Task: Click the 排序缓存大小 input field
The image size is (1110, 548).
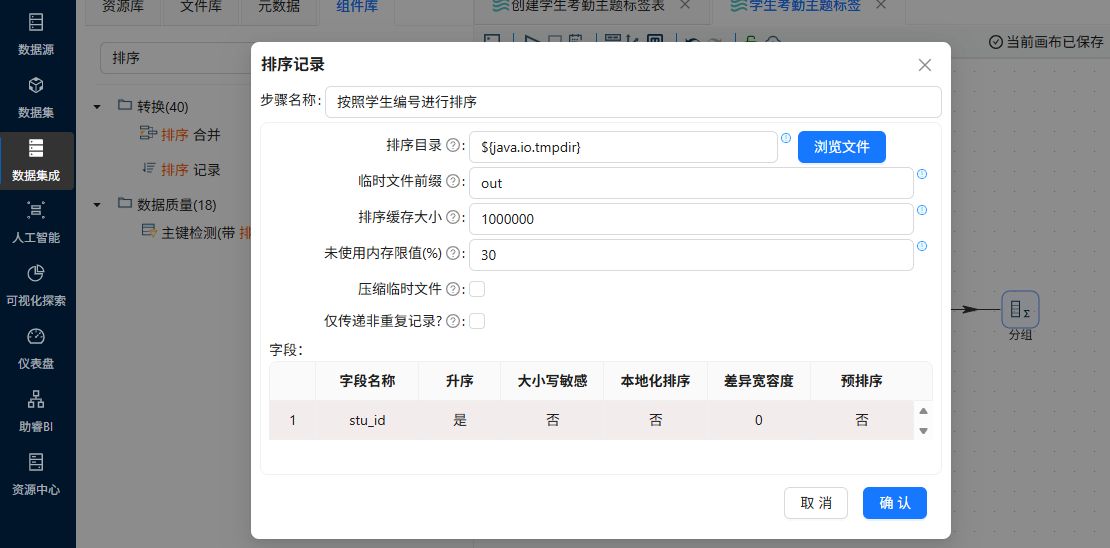Action: click(691, 219)
